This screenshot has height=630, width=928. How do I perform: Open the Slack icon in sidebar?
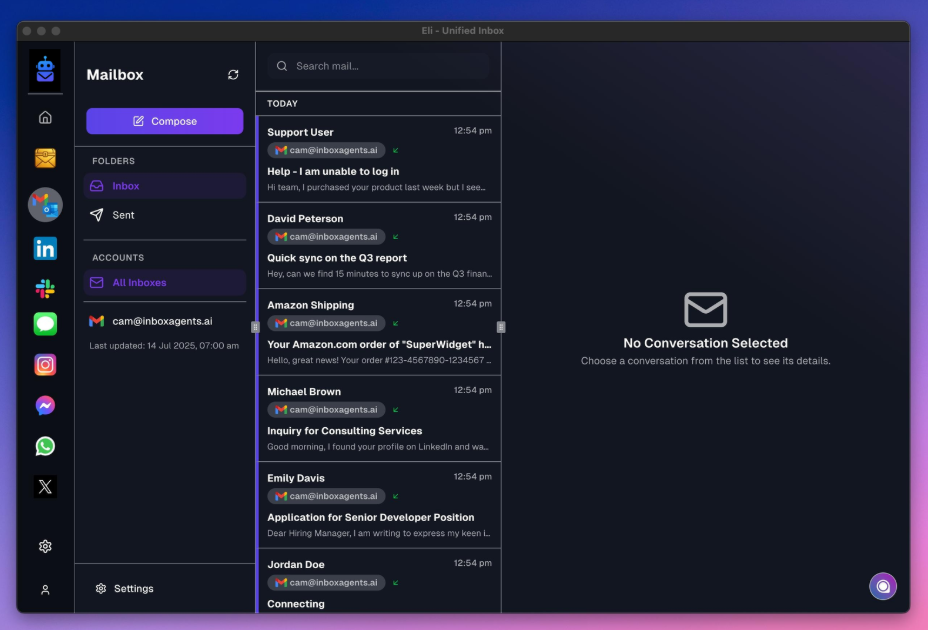coord(45,288)
